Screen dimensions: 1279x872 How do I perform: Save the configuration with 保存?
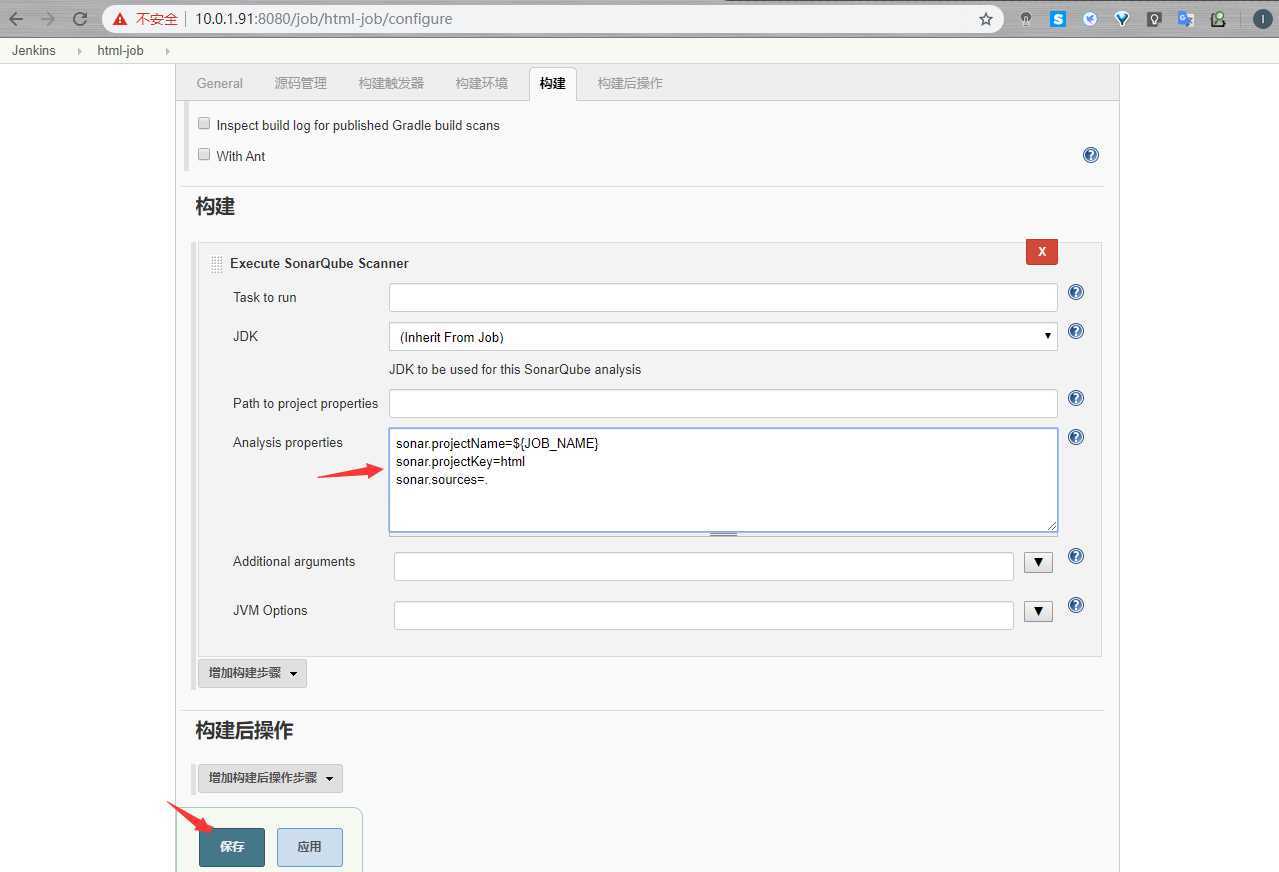tap(232, 847)
